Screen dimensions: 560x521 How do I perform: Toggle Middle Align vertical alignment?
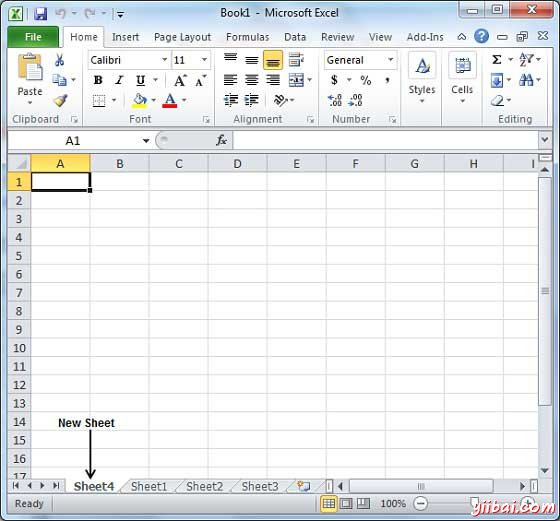click(x=252, y=59)
